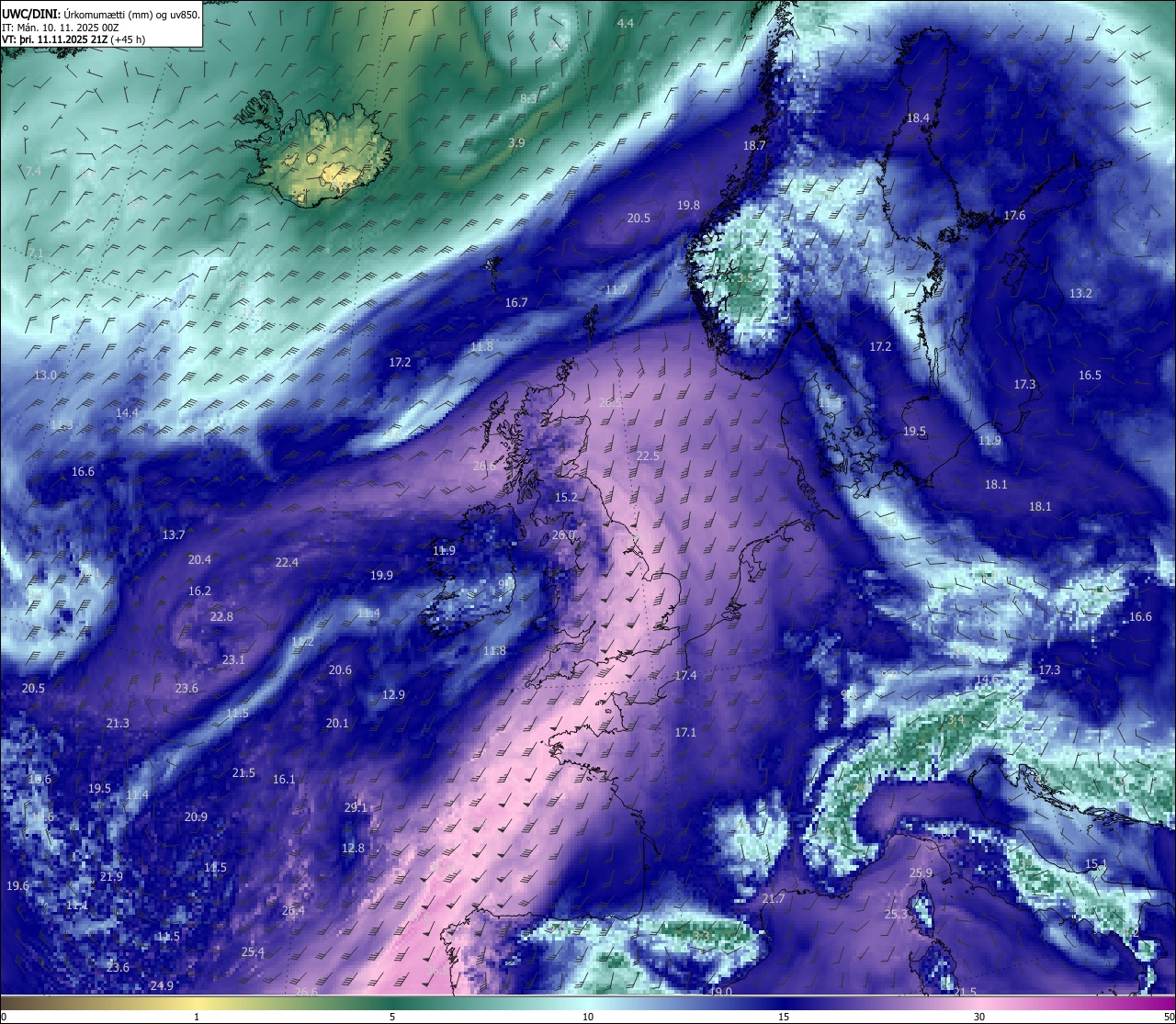
Task: Click the 19.8 precipitable water value
Action: [688, 206]
